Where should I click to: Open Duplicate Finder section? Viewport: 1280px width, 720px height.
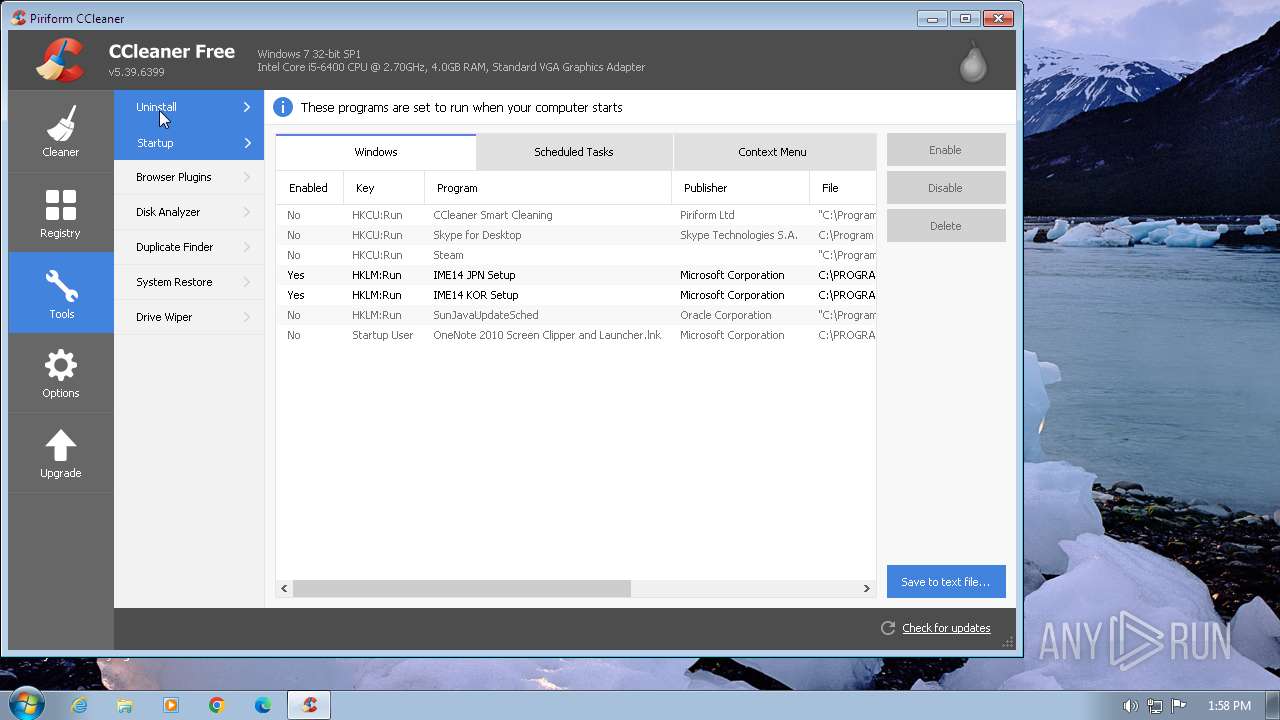tap(189, 247)
